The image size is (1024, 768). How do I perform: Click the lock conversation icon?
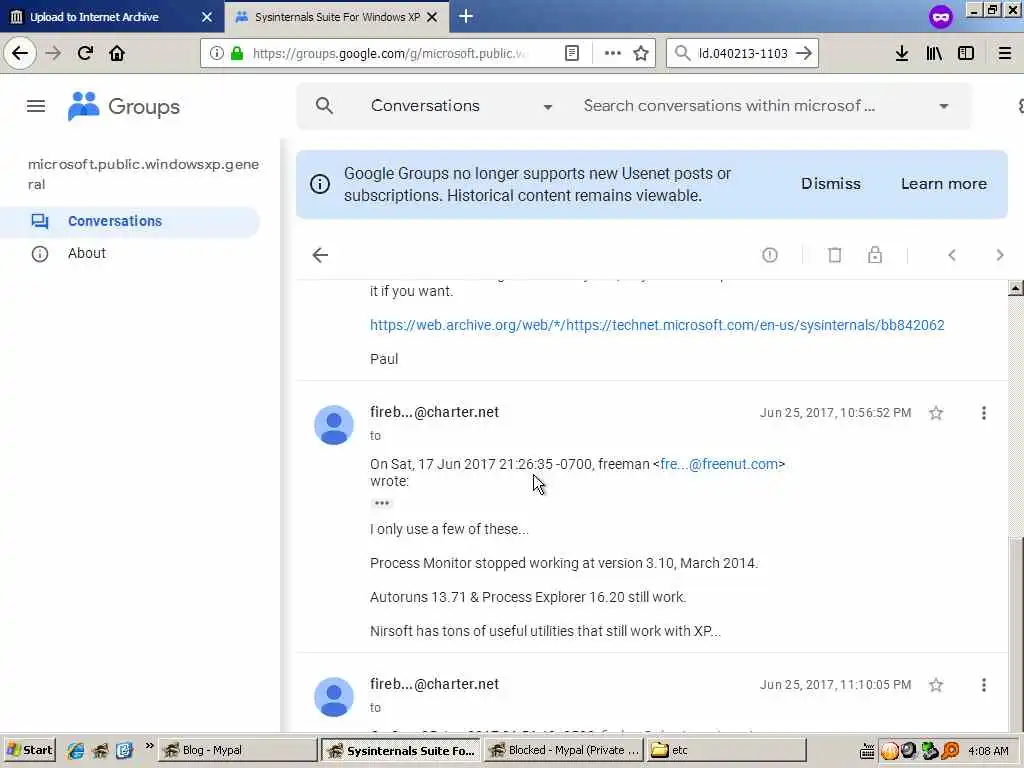[x=874, y=255]
